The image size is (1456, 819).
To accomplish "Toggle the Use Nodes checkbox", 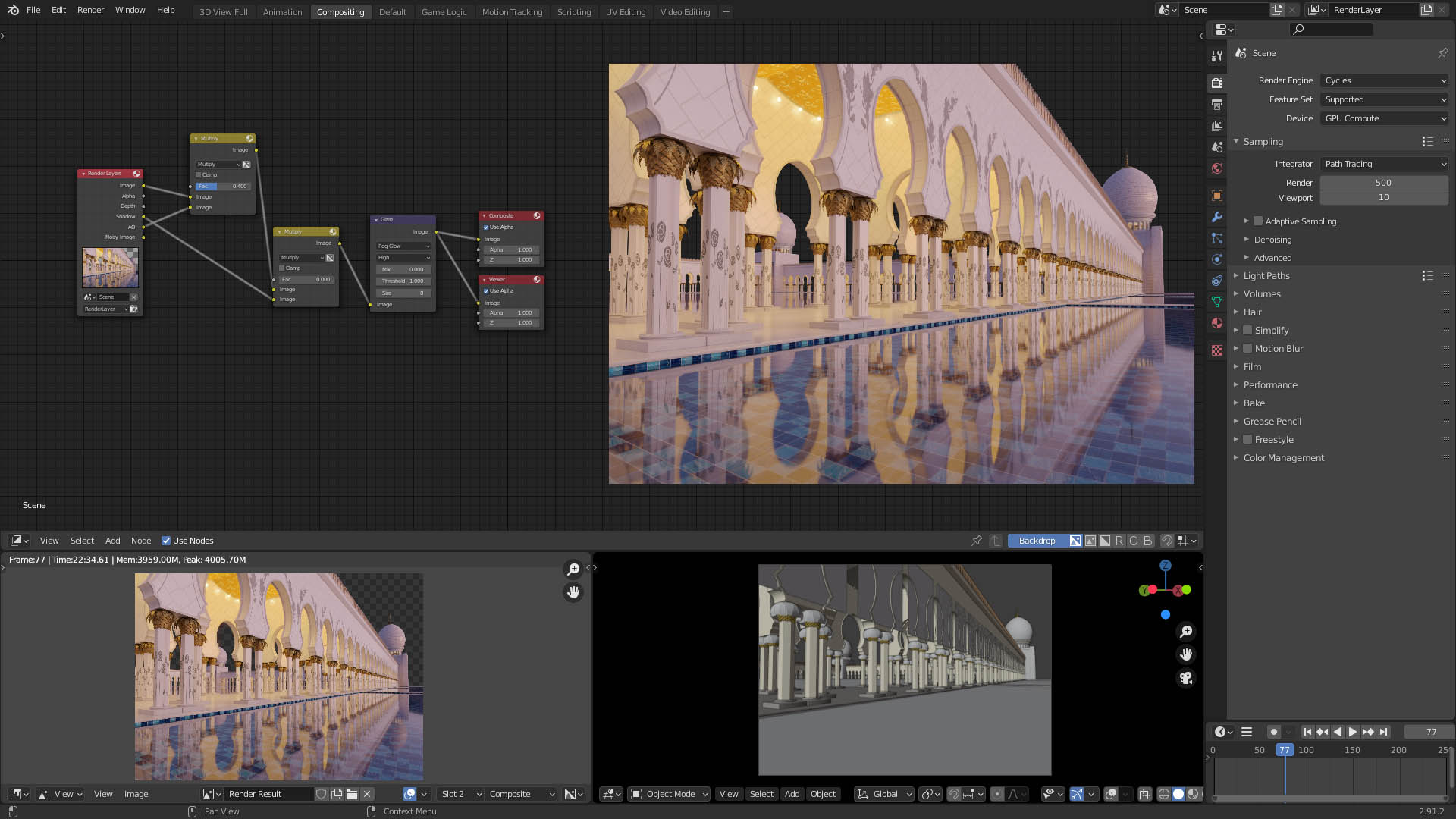I will tap(166, 541).
